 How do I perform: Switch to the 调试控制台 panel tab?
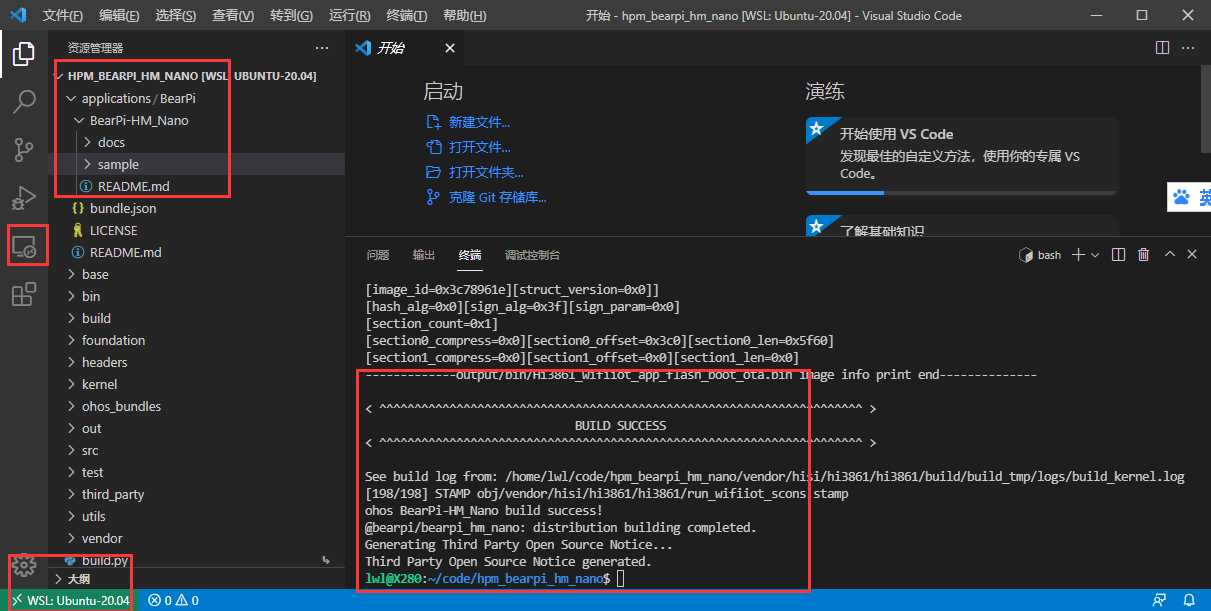pyautogui.click(x=533, y=255)
